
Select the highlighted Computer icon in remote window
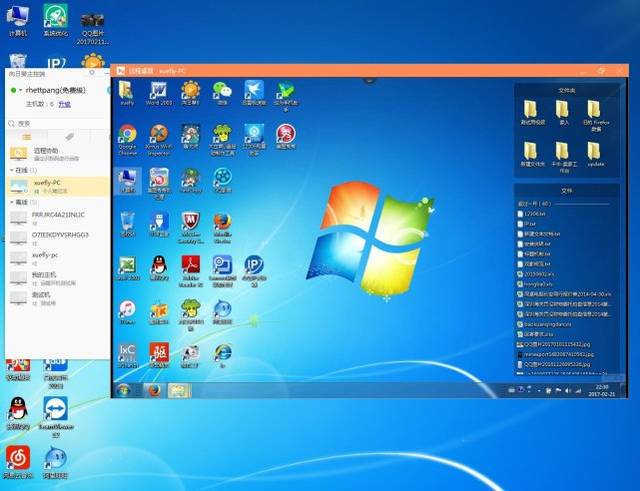(127, 180)
